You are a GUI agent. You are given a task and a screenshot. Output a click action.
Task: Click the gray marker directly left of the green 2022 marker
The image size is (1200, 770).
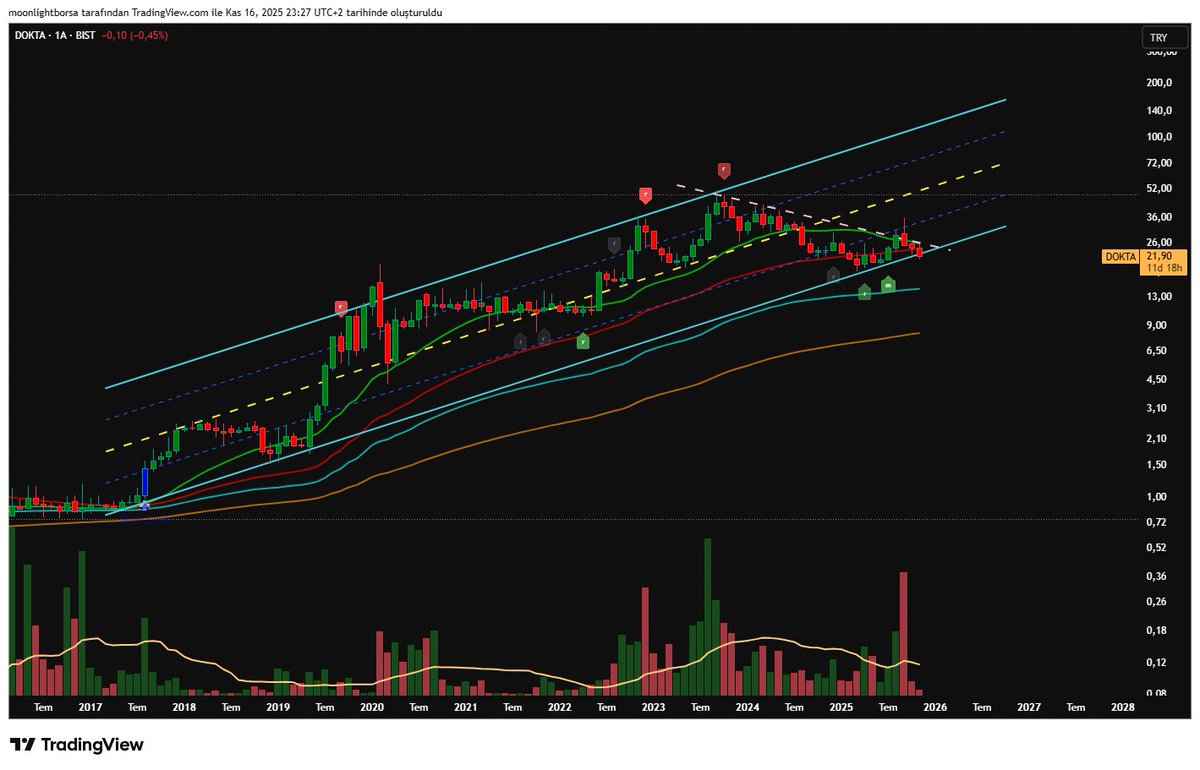(x=543, y=339)
